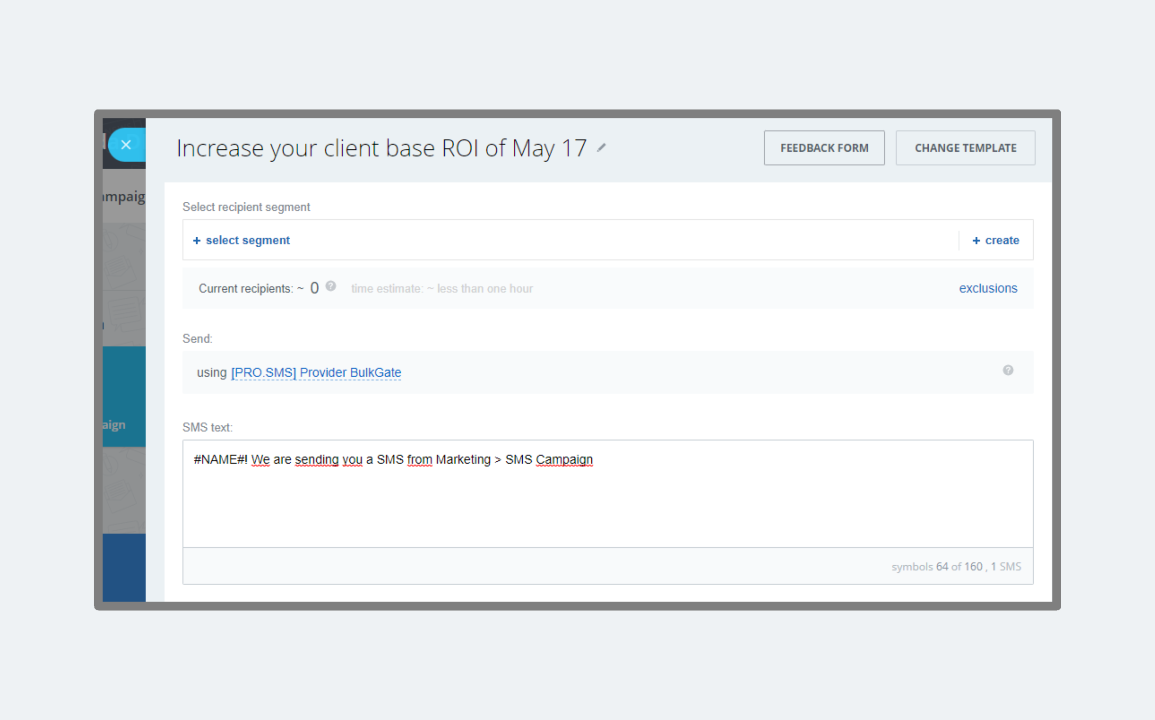Click help icon beside Current recipients

click(331, 287)
